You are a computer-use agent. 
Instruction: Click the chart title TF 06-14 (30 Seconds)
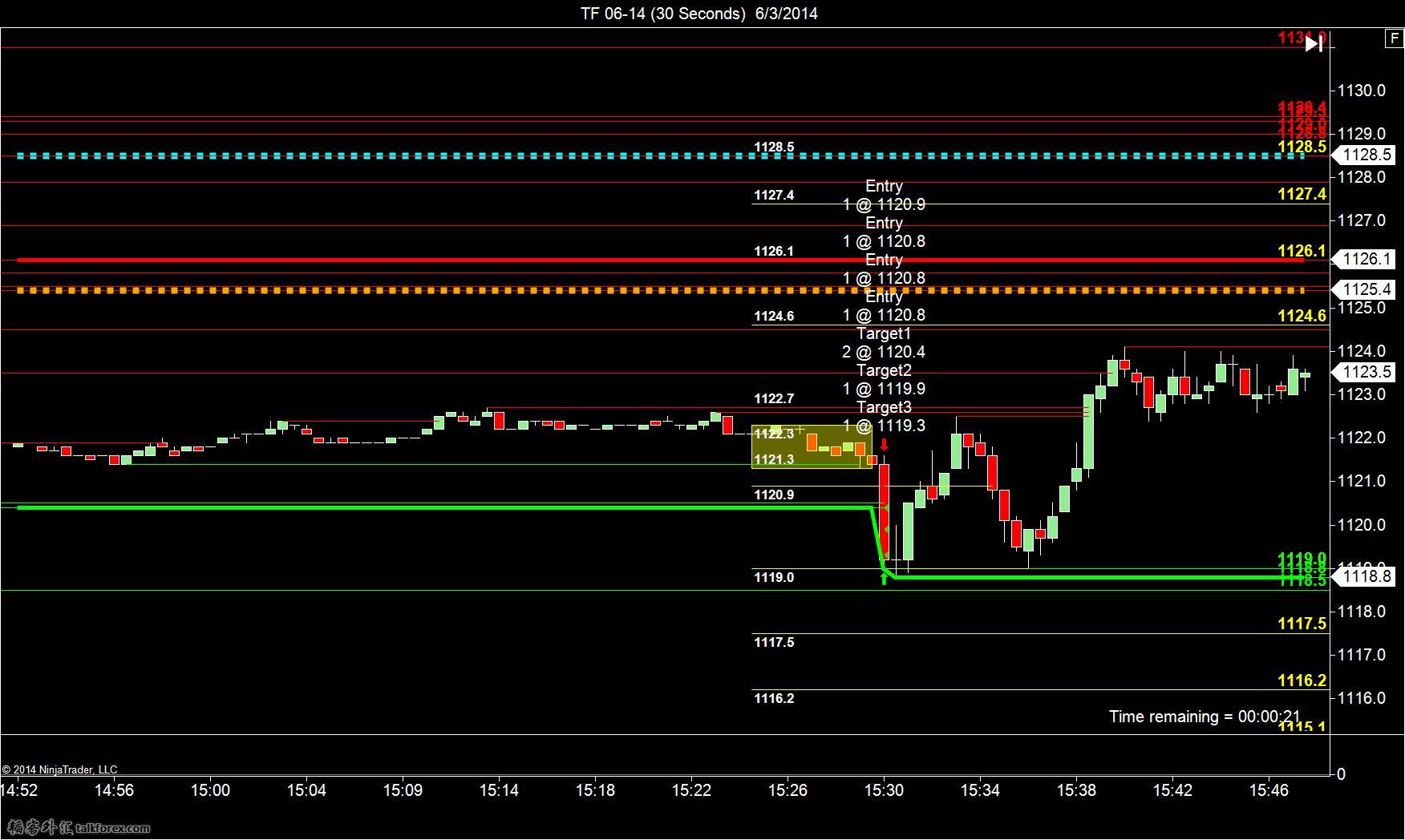click(663, 13)
